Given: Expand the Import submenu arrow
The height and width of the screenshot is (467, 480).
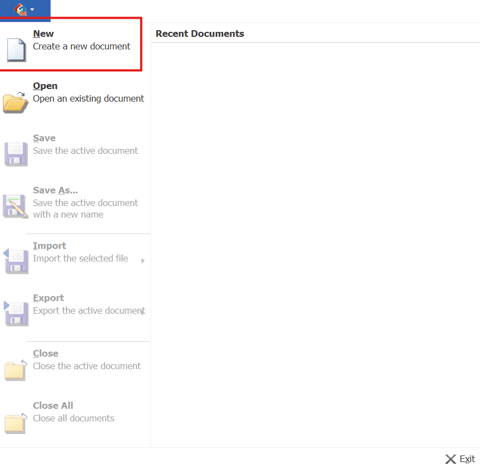Looking at the screenshot, I should [143, 261].
